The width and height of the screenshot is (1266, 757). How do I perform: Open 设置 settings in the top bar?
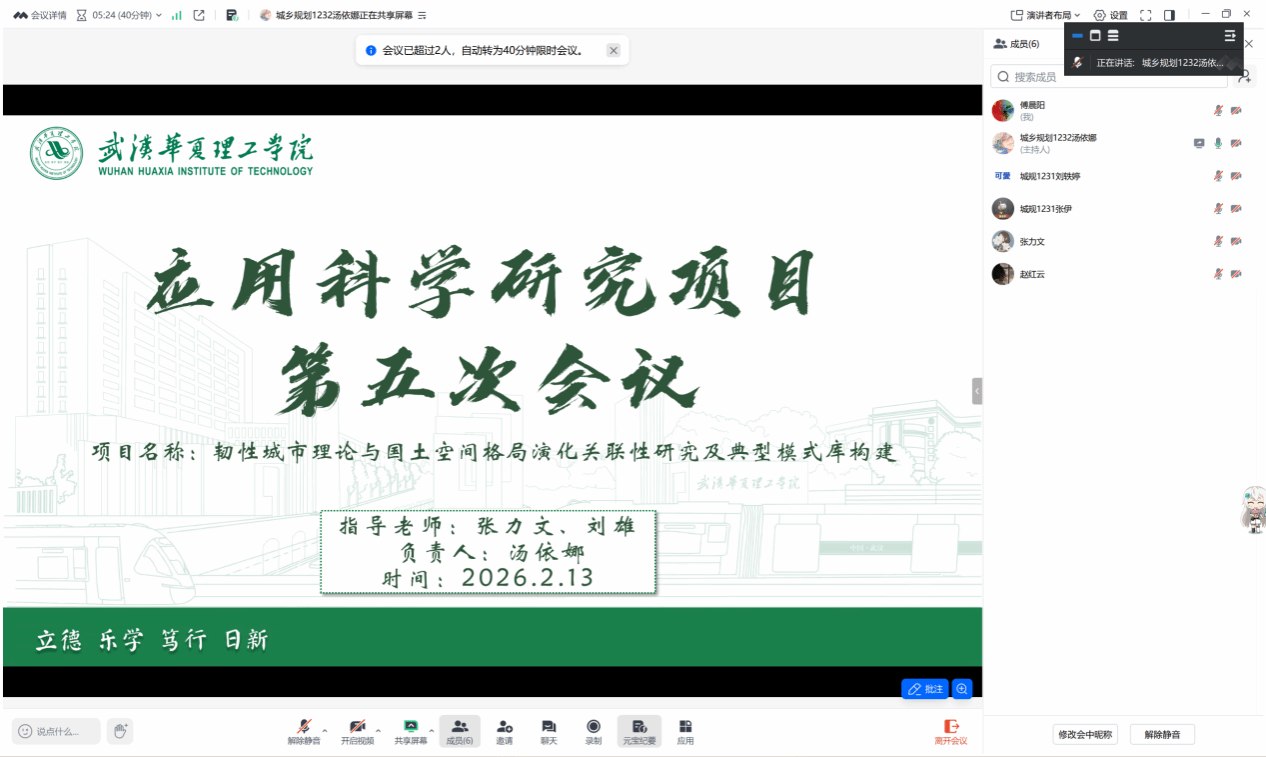pyautogui.click(x=1111, y=15)
